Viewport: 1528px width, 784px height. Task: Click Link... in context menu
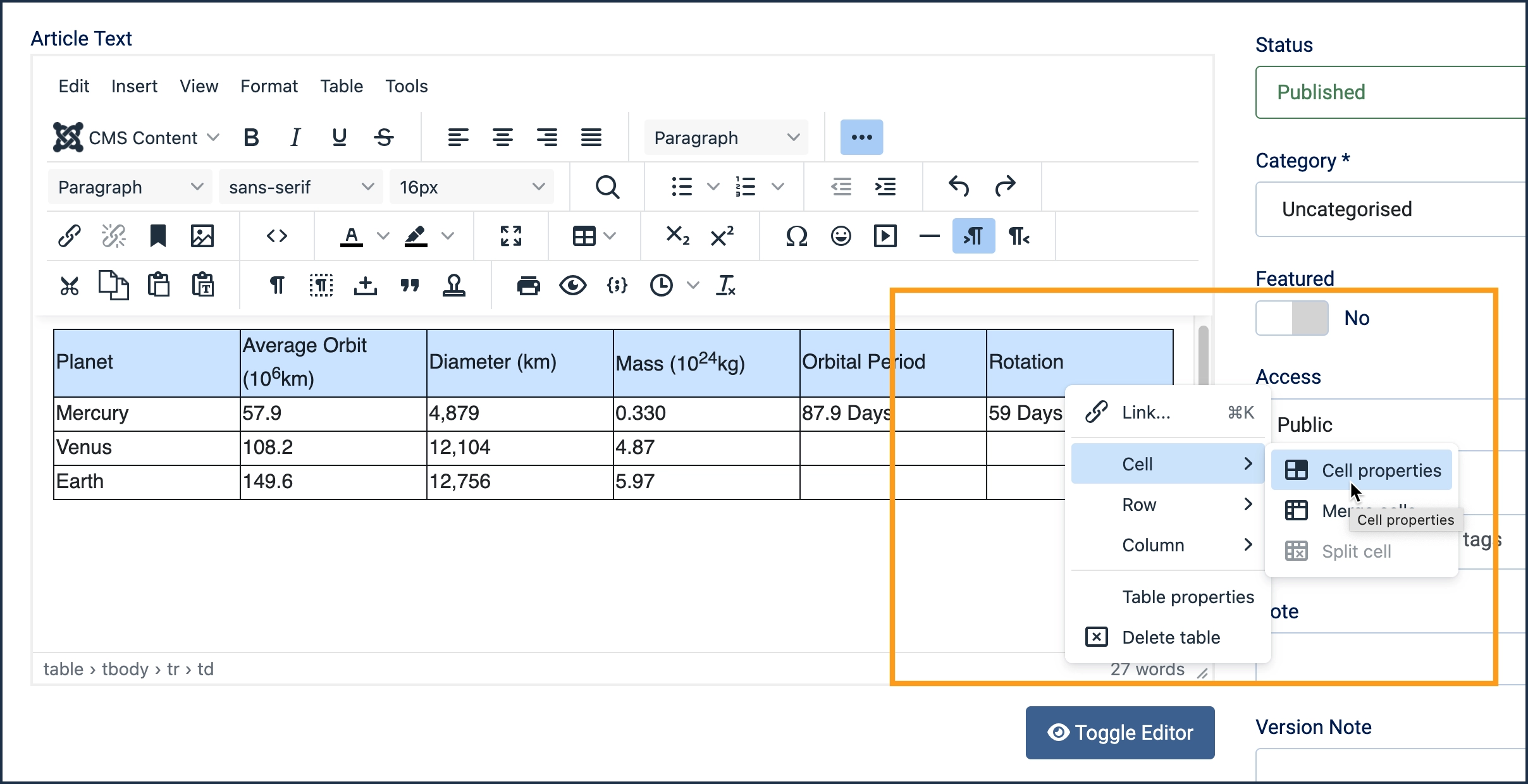[1168, 412]
